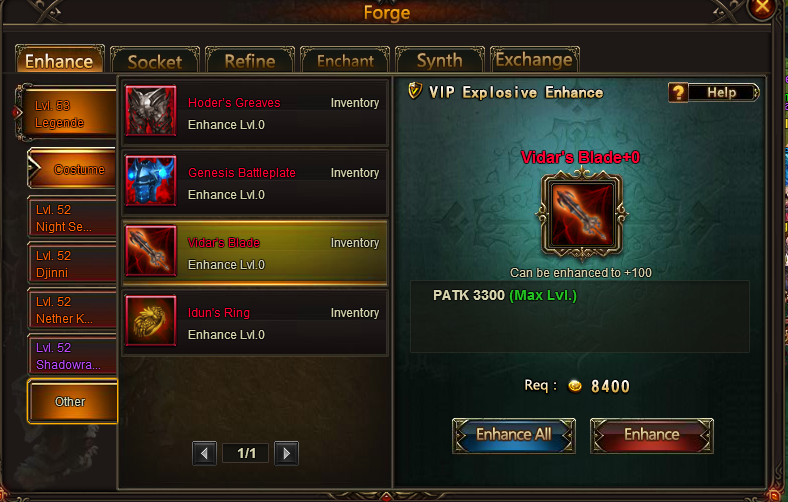This screenshot has width=788, height=502.
Task: Click the red Enhance button
Action: tap(652, 435)
